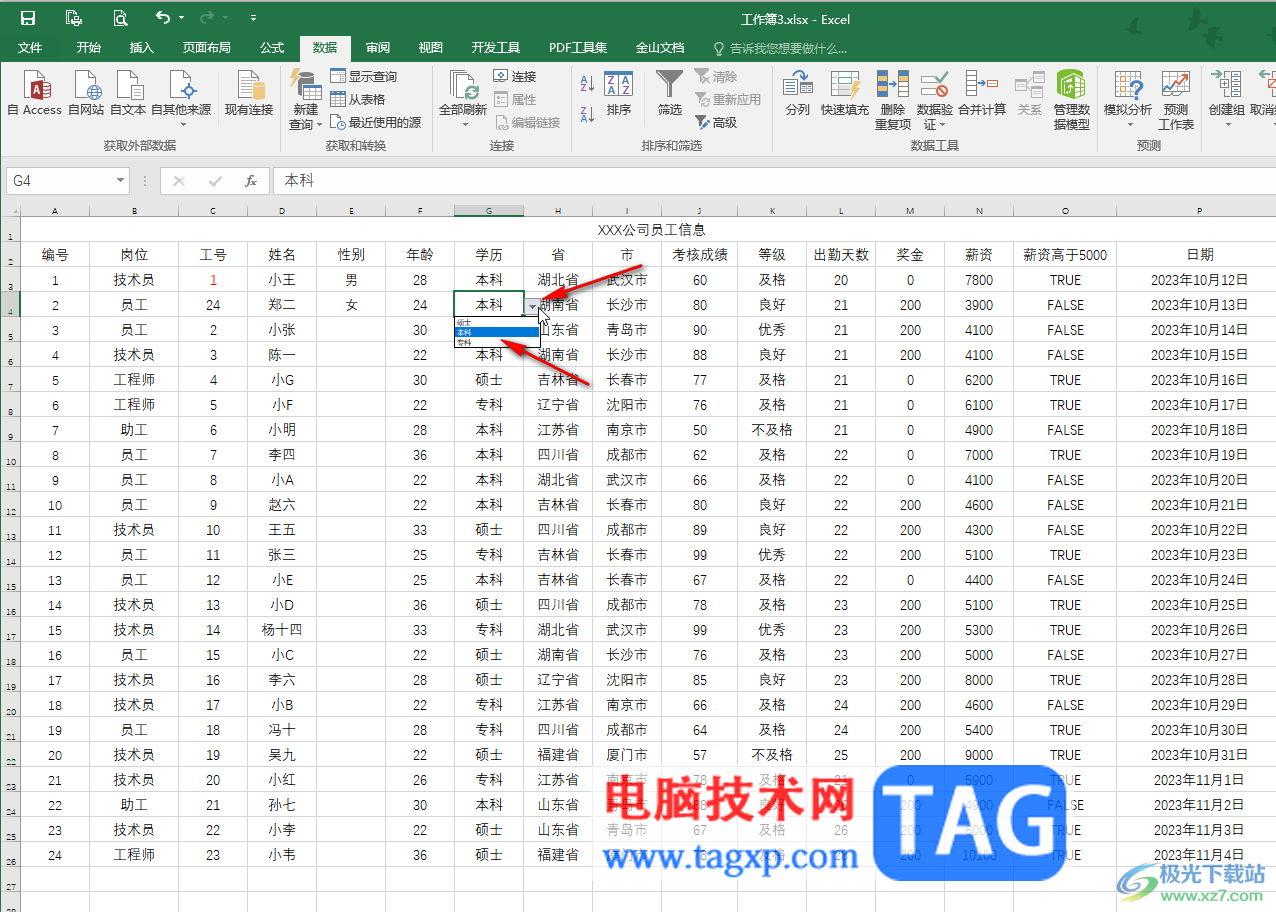This screenshot has width=1276, height=912.
Task: Open the quick print icon in title bar
Action: tap(73, 18)
